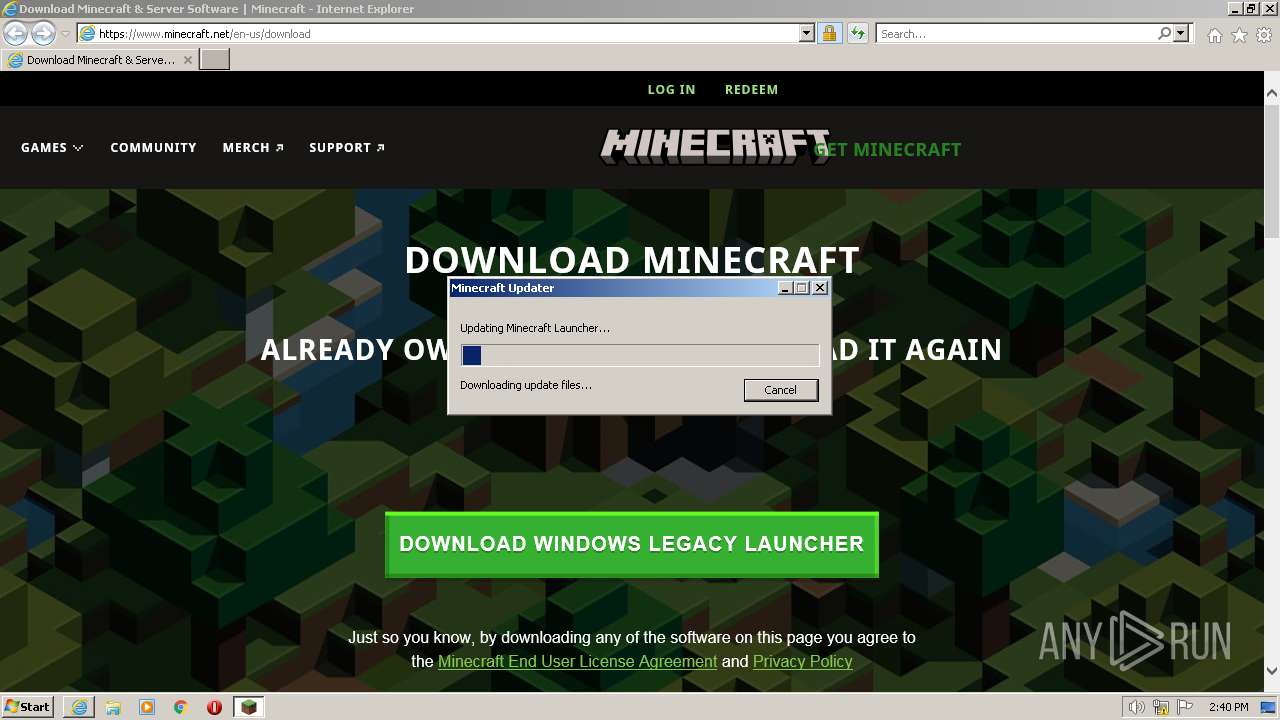Image resolution: width=1280 pixels, height=720 pixels.
Task: Click the browser Back arrow button
Action: click(x=15, y=33)
